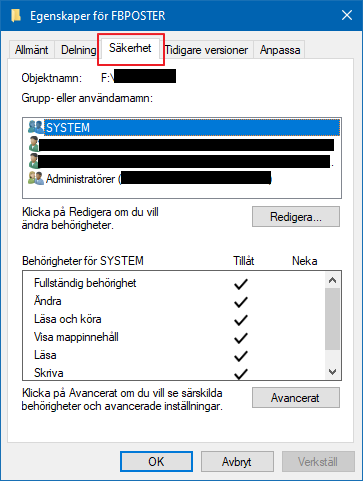The height and width of the screenshot is (481, 363).
Task: Open the Delning tab
Action: tap(78, 50)
